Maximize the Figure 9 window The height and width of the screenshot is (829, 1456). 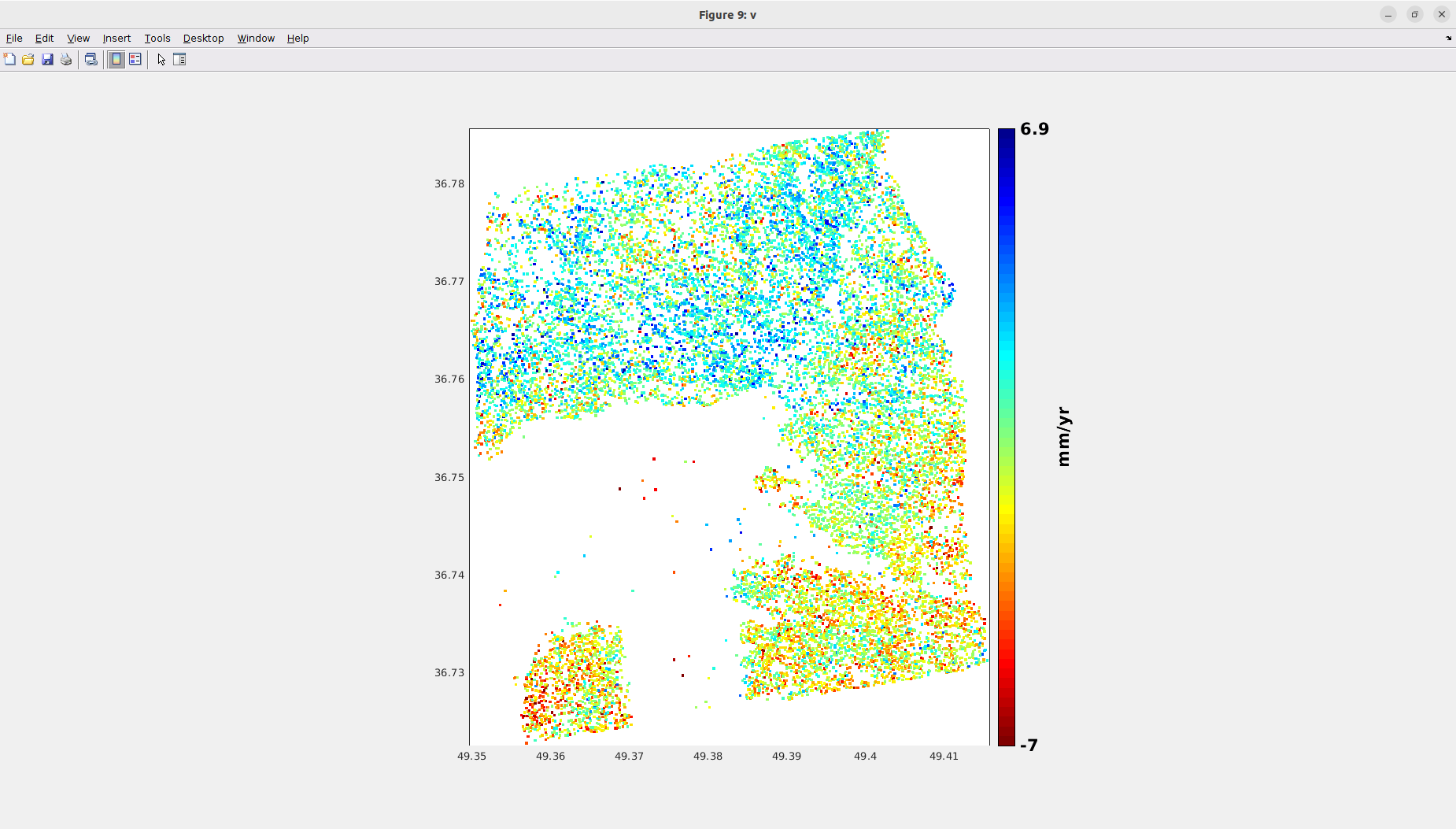pyautogui.click(x=1415, y=14)
